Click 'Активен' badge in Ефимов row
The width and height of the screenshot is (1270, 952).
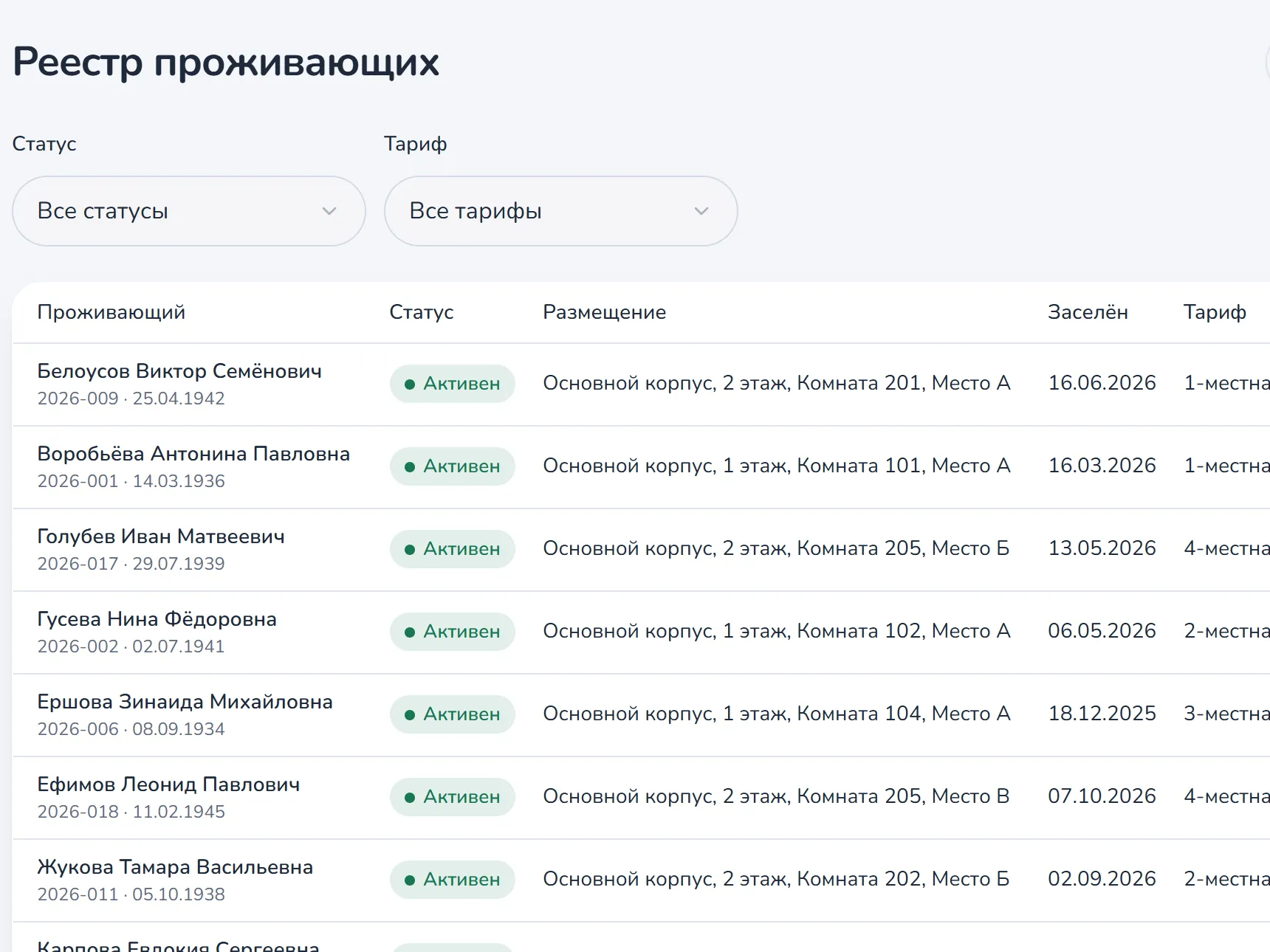coord(453,797)
